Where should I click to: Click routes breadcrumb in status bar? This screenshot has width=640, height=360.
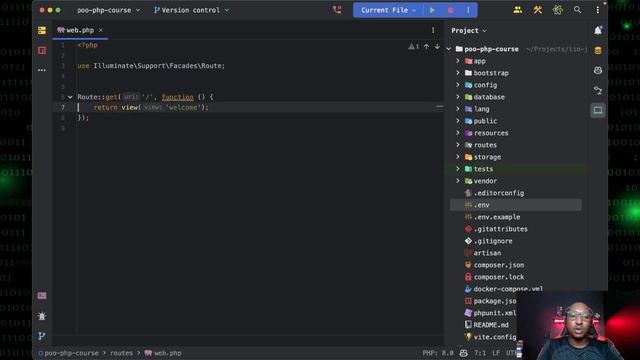(121, 353)
